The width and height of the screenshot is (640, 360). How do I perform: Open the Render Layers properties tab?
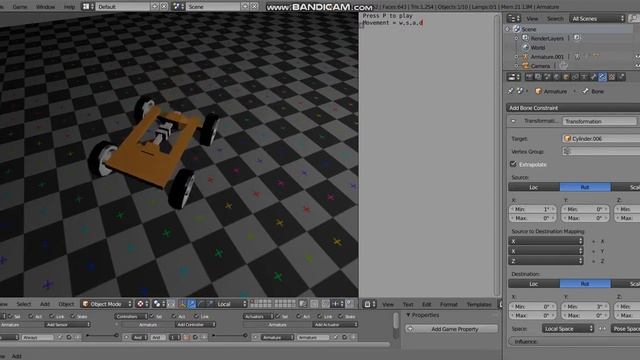pos(538,77)
